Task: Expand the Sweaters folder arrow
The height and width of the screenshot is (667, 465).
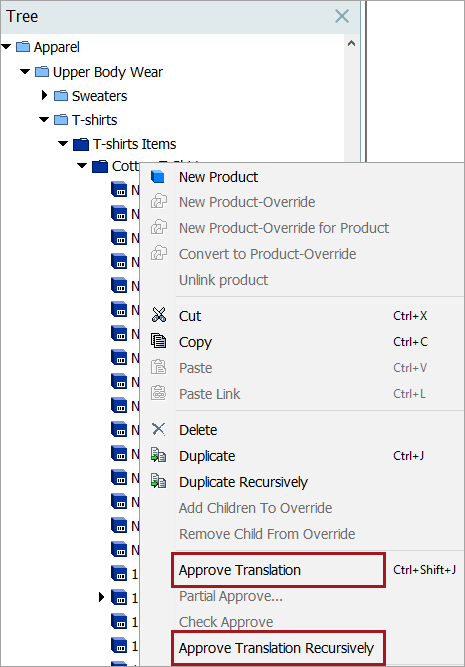Action: pos(44,95)
